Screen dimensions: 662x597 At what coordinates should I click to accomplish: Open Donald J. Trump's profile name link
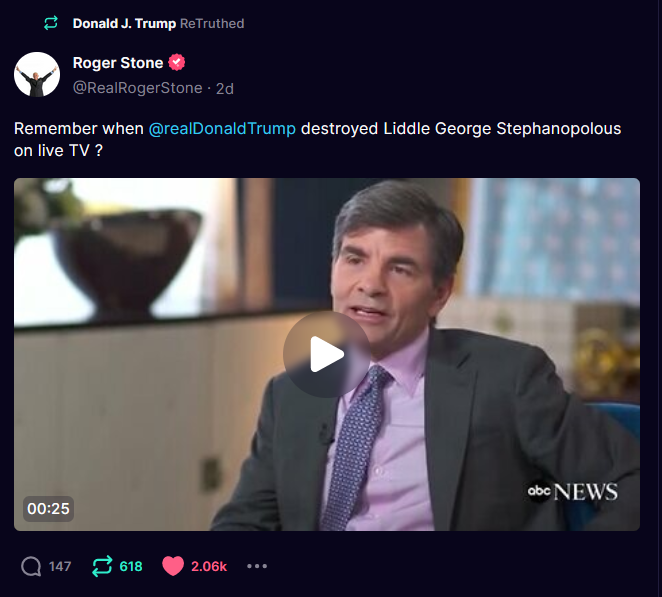tap(124, 23)
